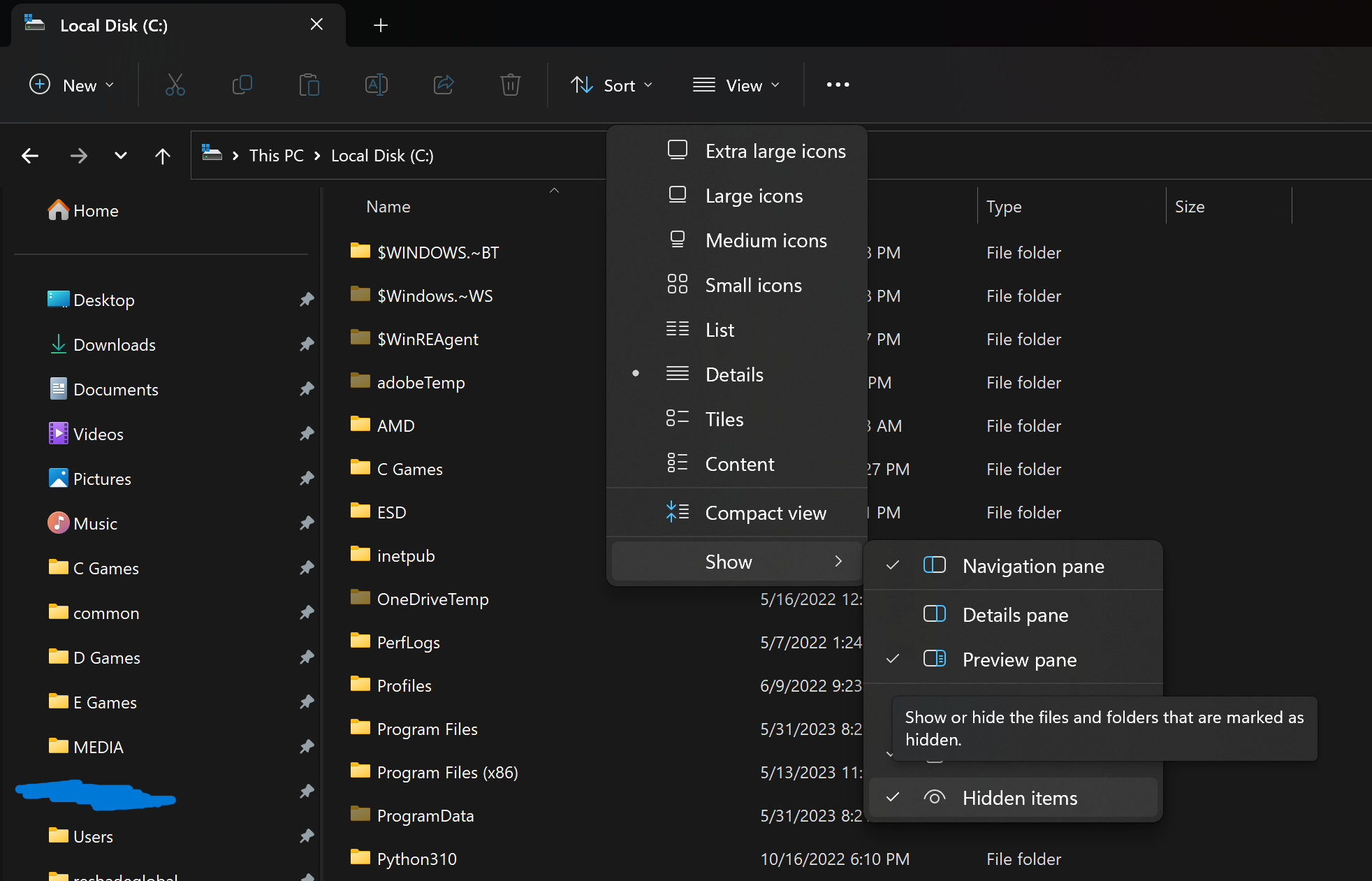Click This PC in breadcrumb path

click(x=276, y=156)
